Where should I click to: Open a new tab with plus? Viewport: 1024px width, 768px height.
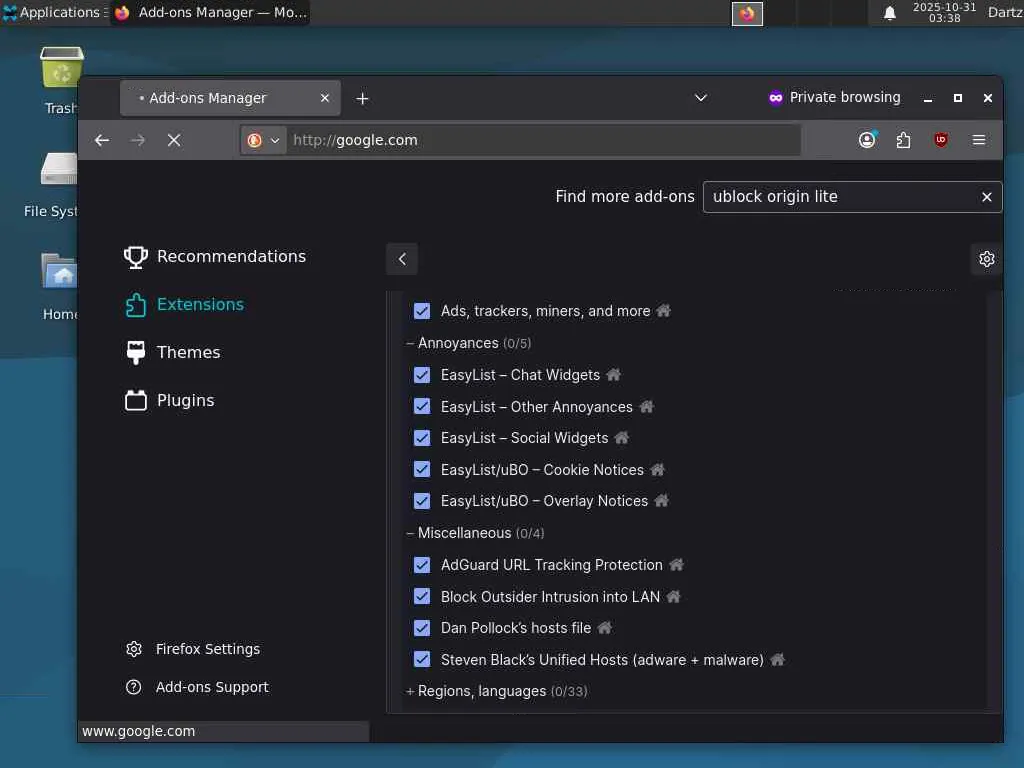(362, 99)
